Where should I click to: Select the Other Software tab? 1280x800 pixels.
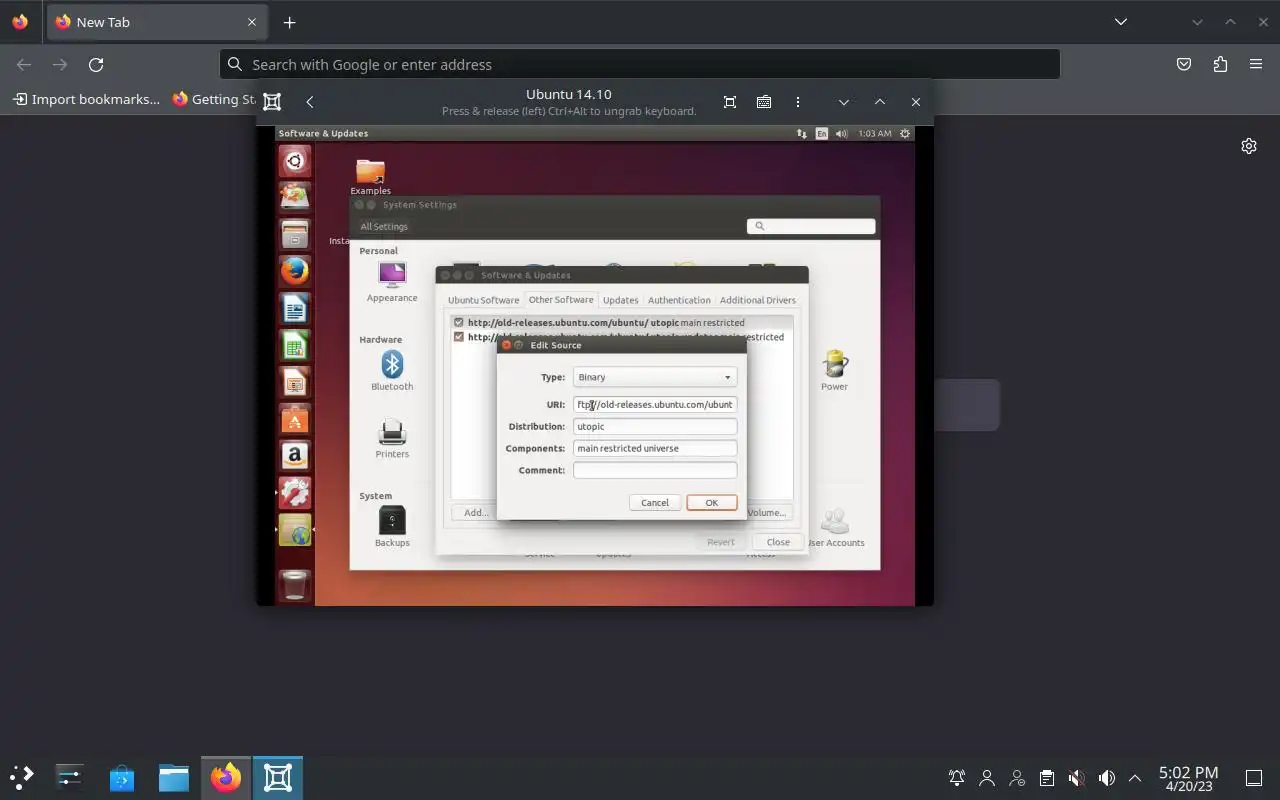pyautogui.click(x=561, y=299)
